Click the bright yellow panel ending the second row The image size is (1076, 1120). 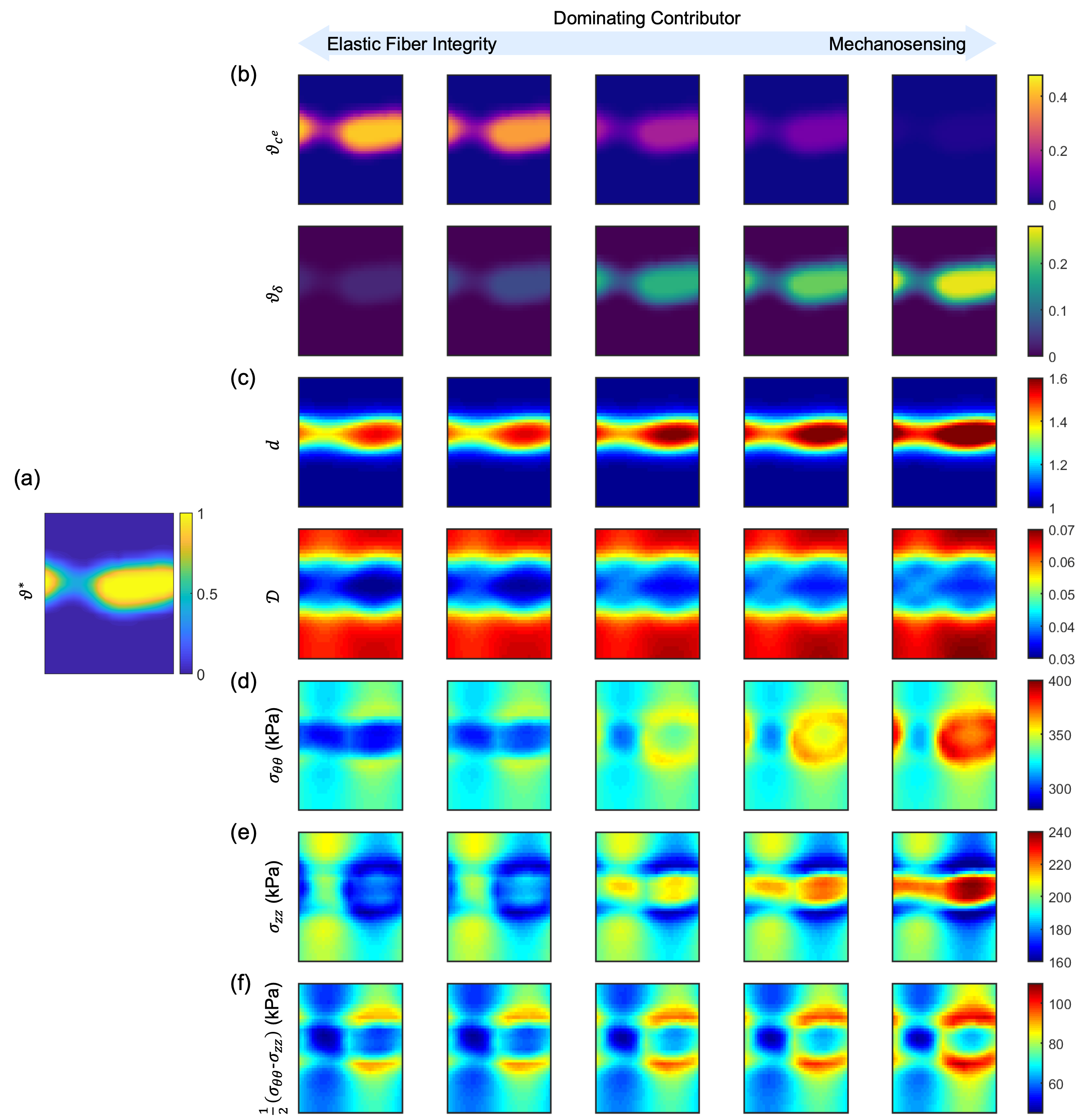coord(944,291)
